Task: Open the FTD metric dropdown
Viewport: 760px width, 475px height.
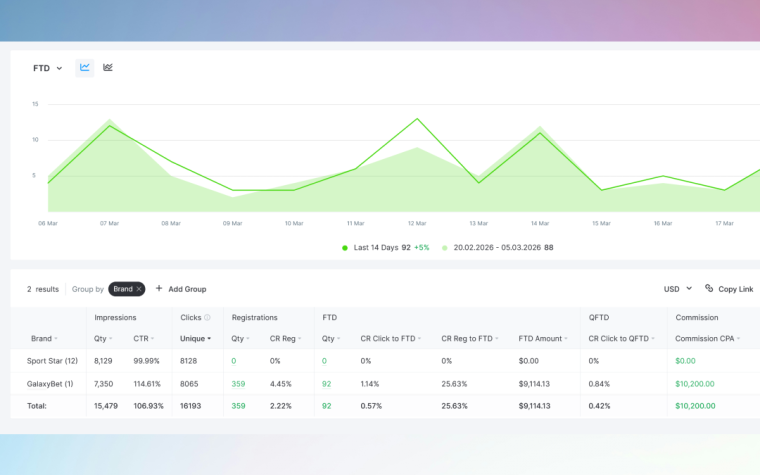Action: [x=48, y=68]
